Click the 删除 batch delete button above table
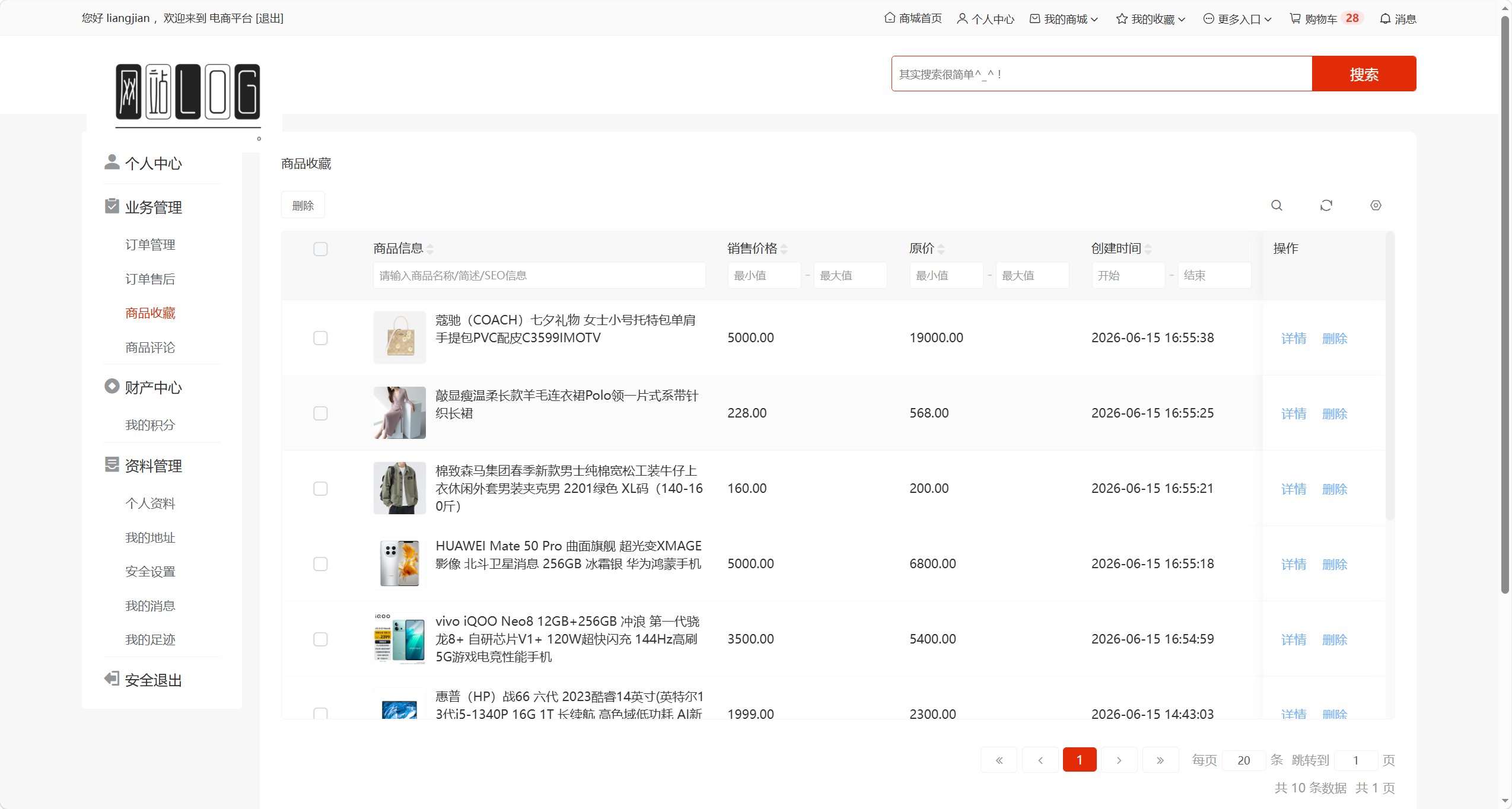 click(303, 205)
